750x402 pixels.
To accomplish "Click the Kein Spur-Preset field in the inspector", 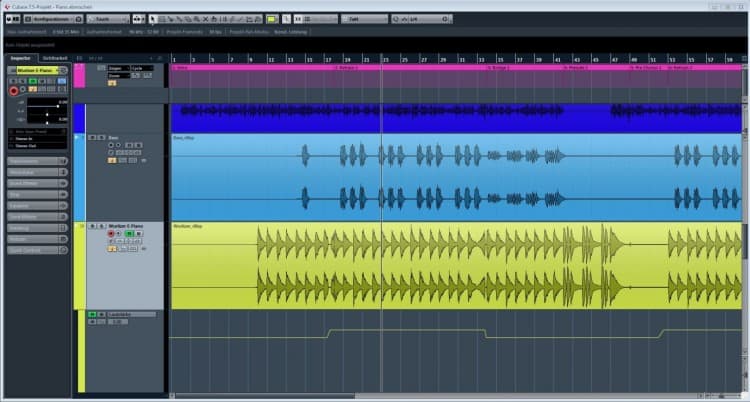I will 38,132.
